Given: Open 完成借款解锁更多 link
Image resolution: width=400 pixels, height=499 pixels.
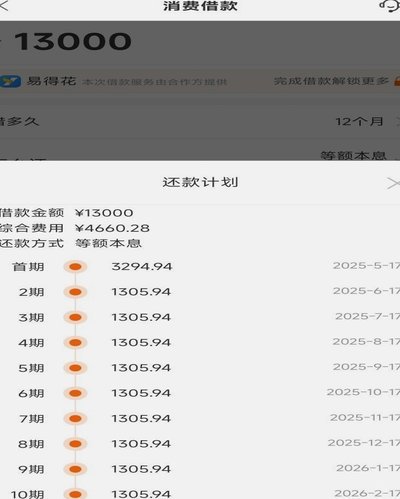Looking at the screenshot, I should pyautogui.click(x=331, y=81).
